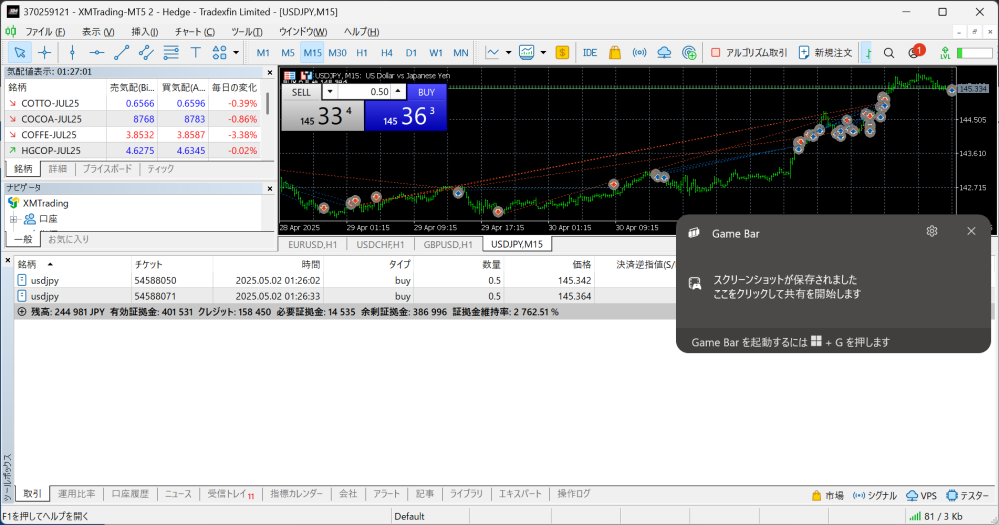Activate the crosshair tool
This screenshot has height=525, width=999.
44,53
